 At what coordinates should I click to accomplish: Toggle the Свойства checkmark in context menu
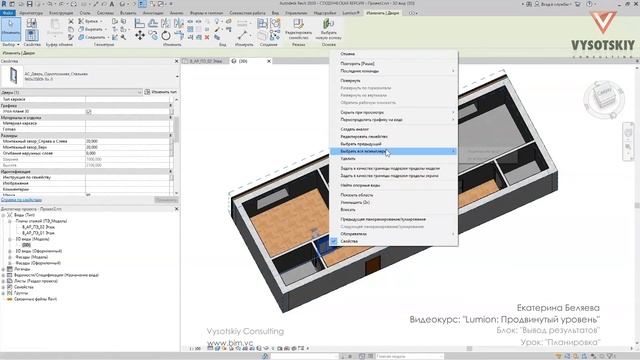tap(334, 241)
